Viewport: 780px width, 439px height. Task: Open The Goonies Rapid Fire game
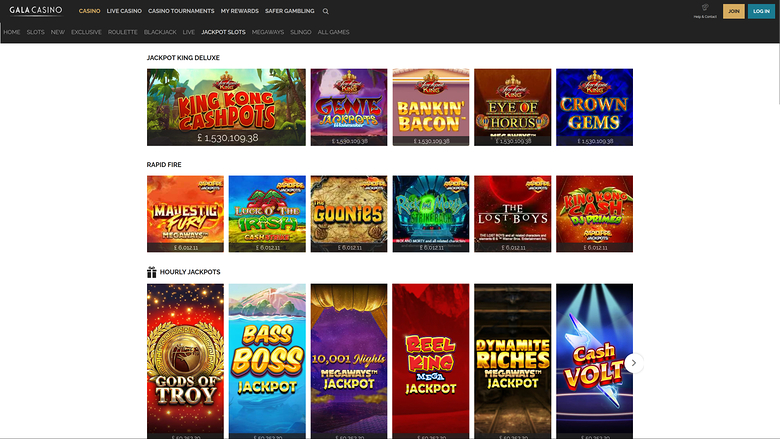348,213
